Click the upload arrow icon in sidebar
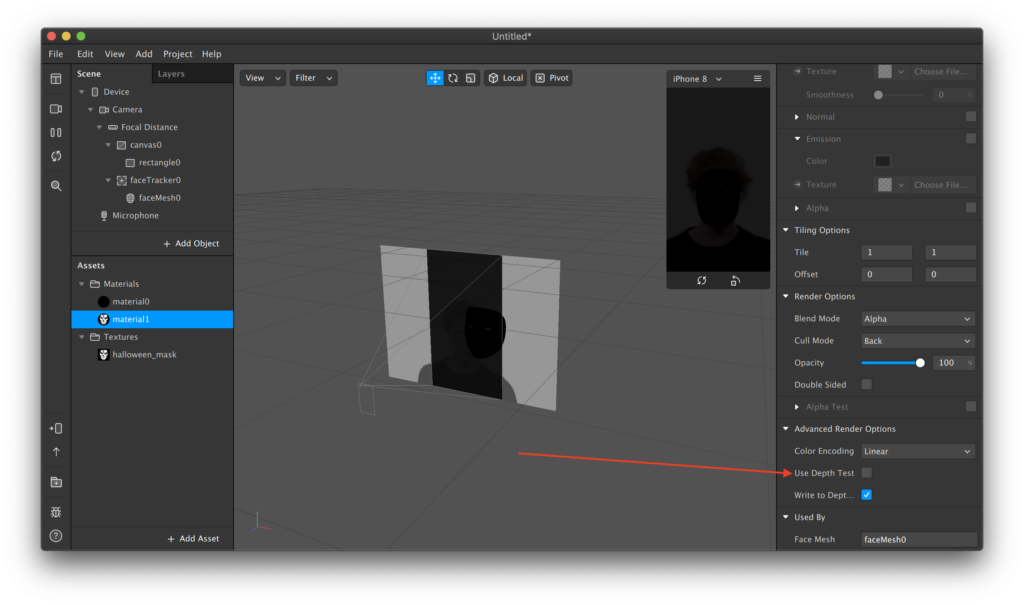Screen dimensions: 1024x605 point(56,452)
